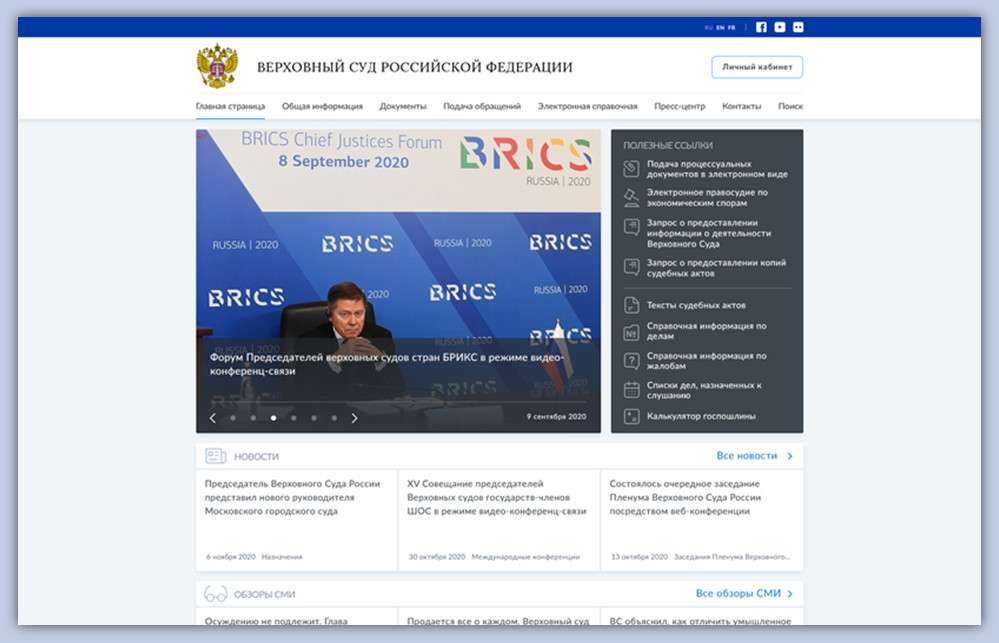This screenshot has width=999, height=643.
Task: Open Электронная справочная menu
Action: coord(587,106)
